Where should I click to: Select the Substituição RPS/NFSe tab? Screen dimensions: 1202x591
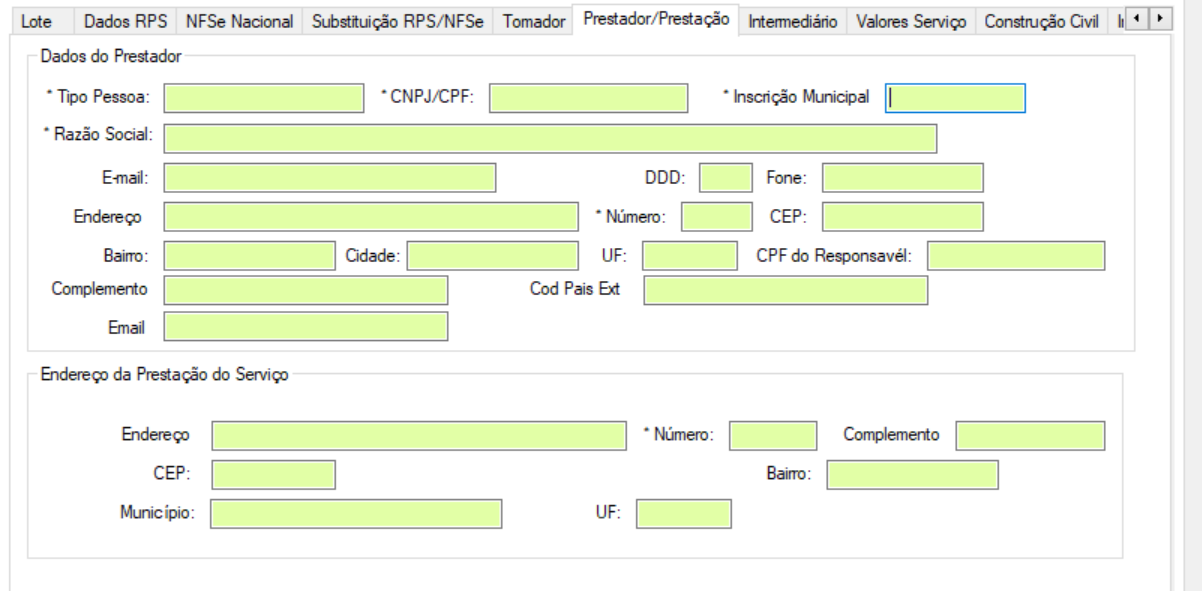(x=399, y=20)
